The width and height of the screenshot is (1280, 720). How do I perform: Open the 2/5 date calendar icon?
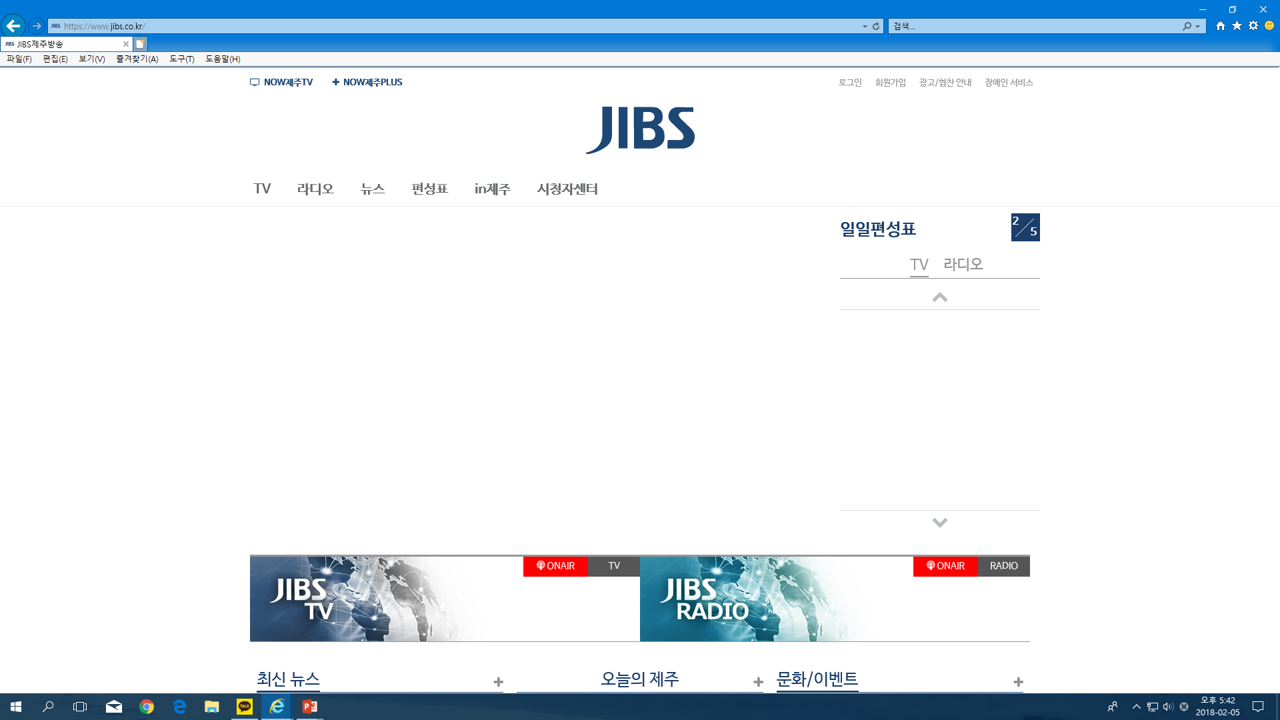(x=1025, y=228)
